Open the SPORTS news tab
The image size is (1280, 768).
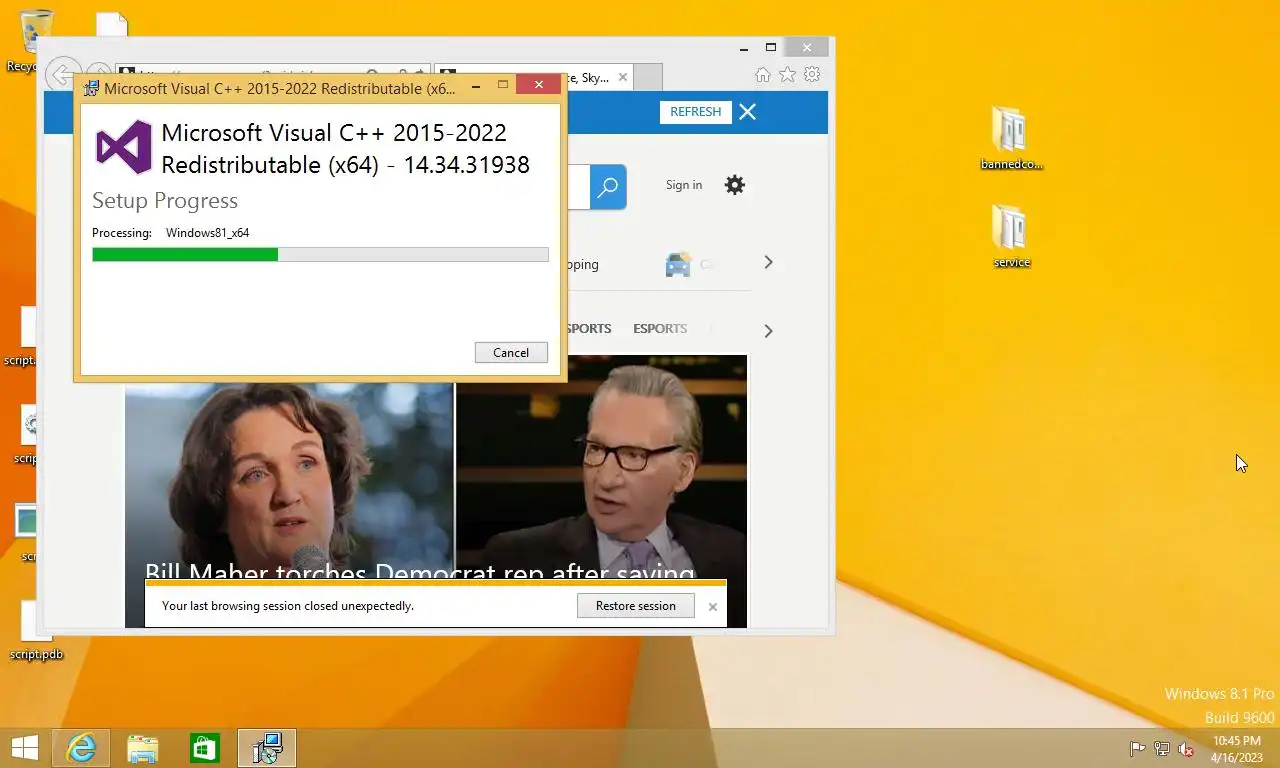589,328
